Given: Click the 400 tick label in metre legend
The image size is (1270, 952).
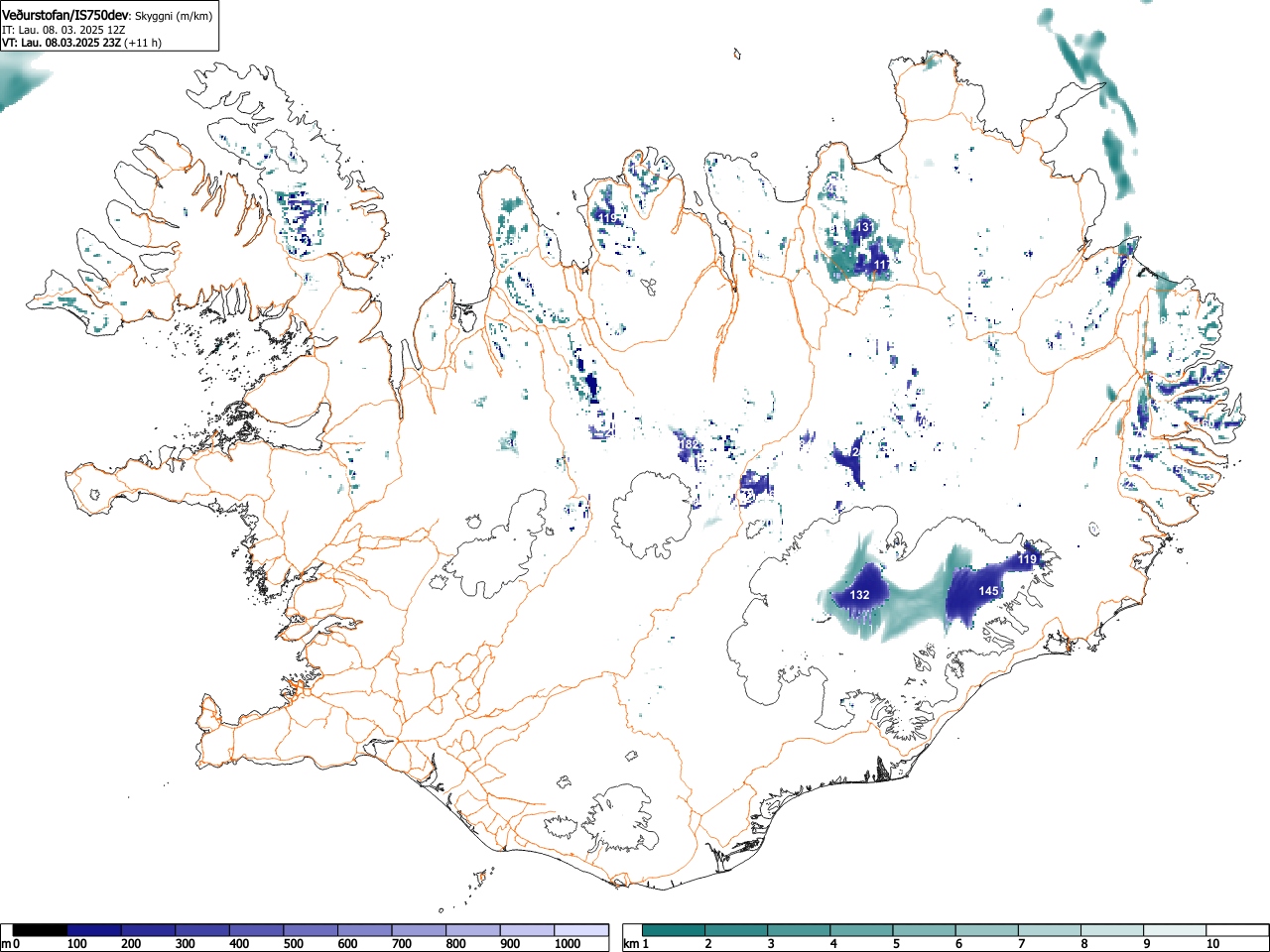Looking at the screenshot, I should (239, 944).
